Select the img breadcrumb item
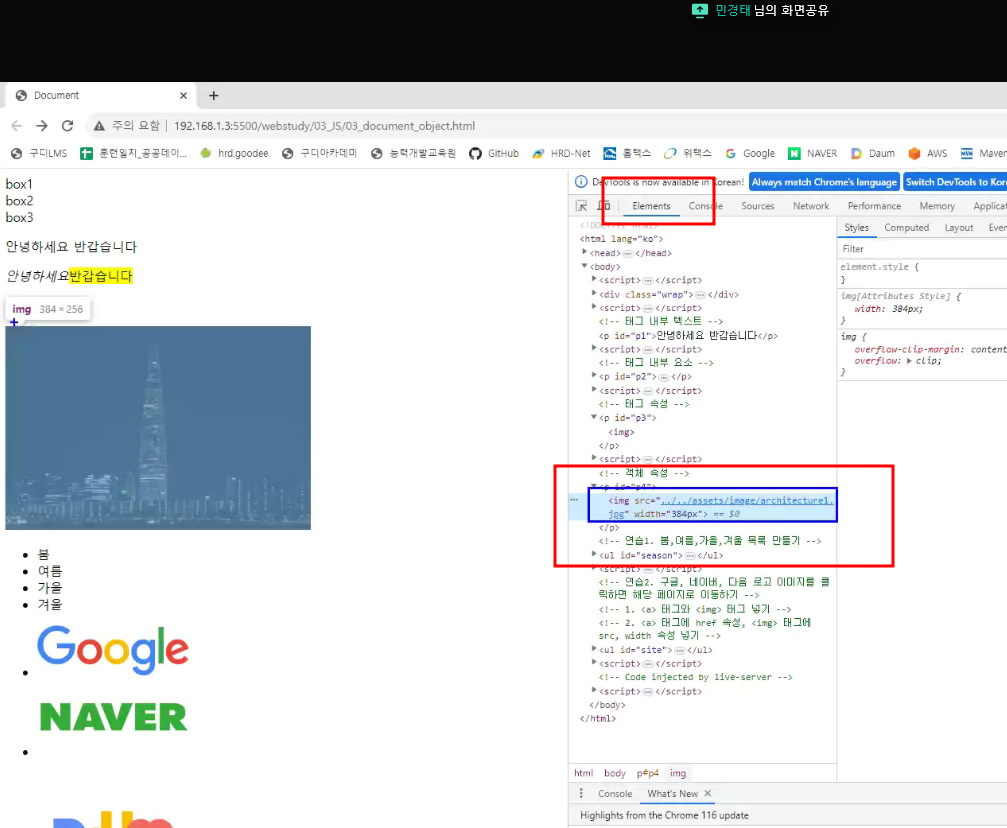 click(678, 773)
